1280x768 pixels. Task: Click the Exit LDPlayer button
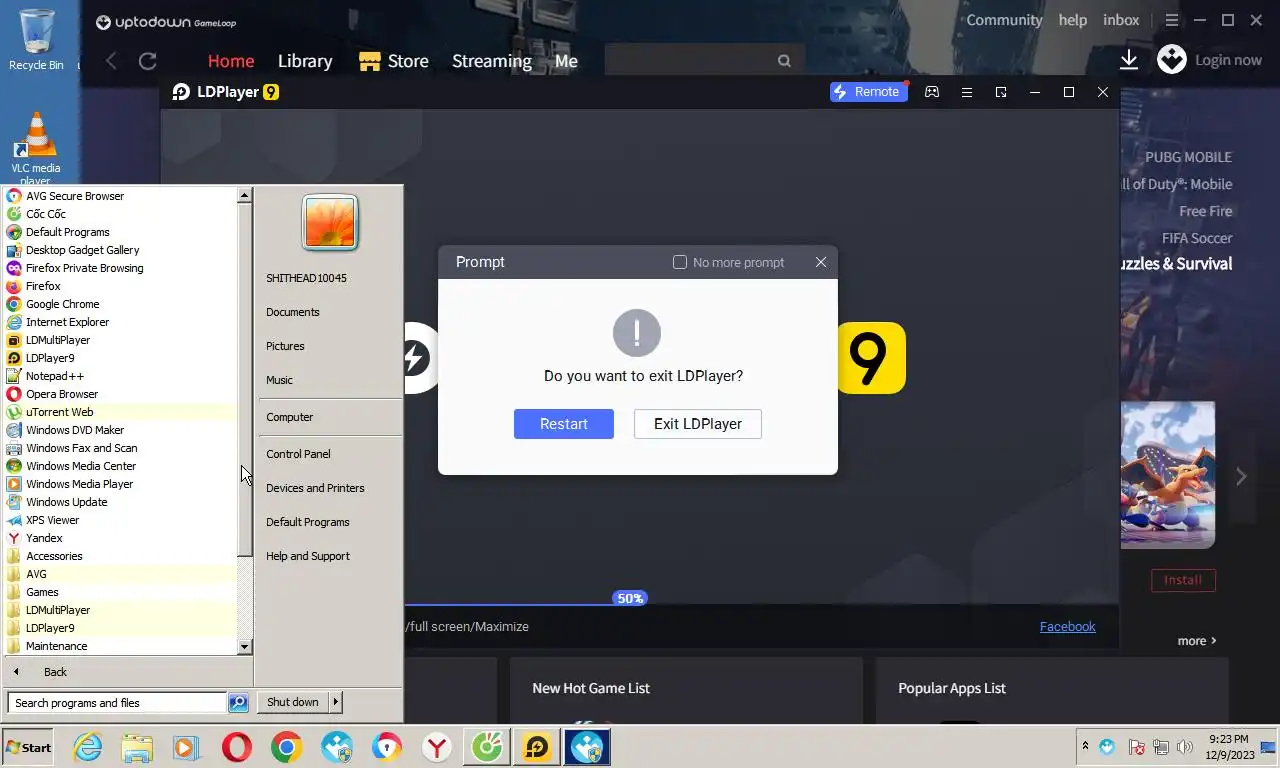click(x=698, y=424)
